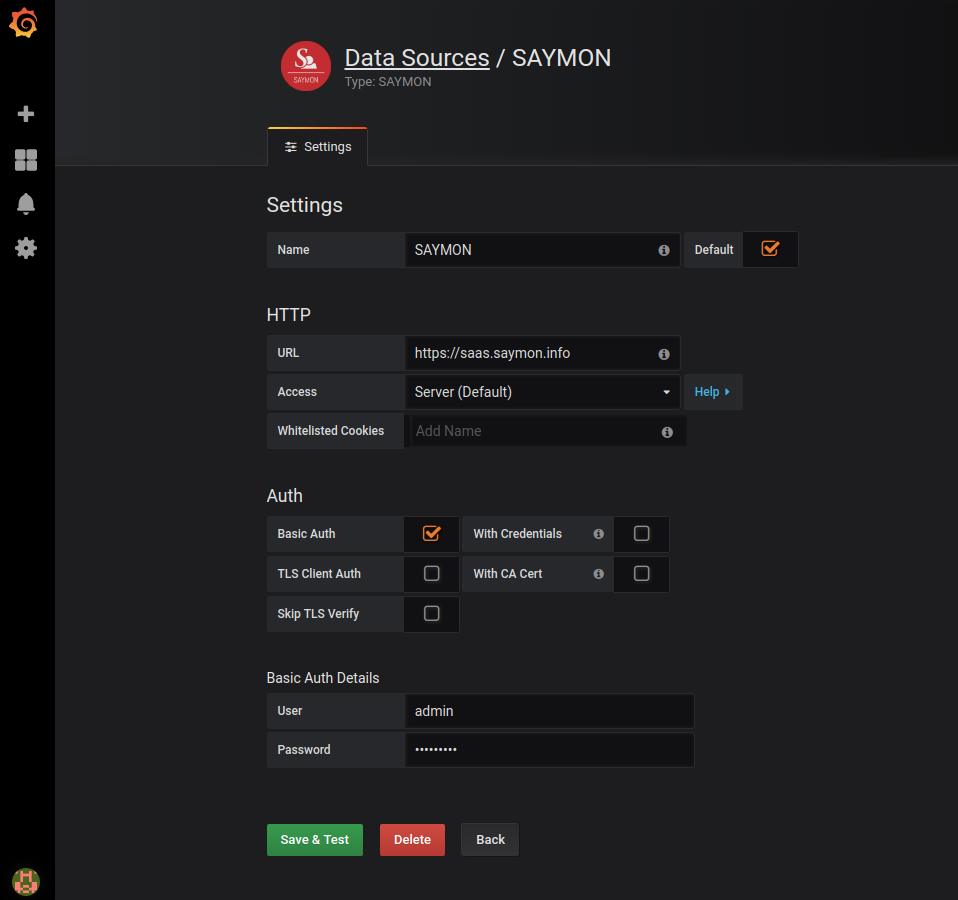Show info tooltip for With CA Cert
This screenshot has height=900, width=958.
(x=599, y=574)
